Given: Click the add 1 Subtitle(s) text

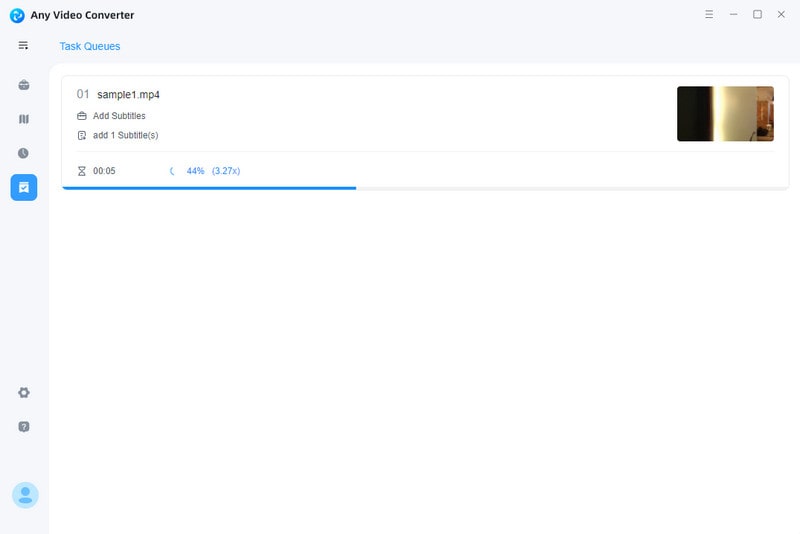Looking at the screenshot, I should 126,135.
